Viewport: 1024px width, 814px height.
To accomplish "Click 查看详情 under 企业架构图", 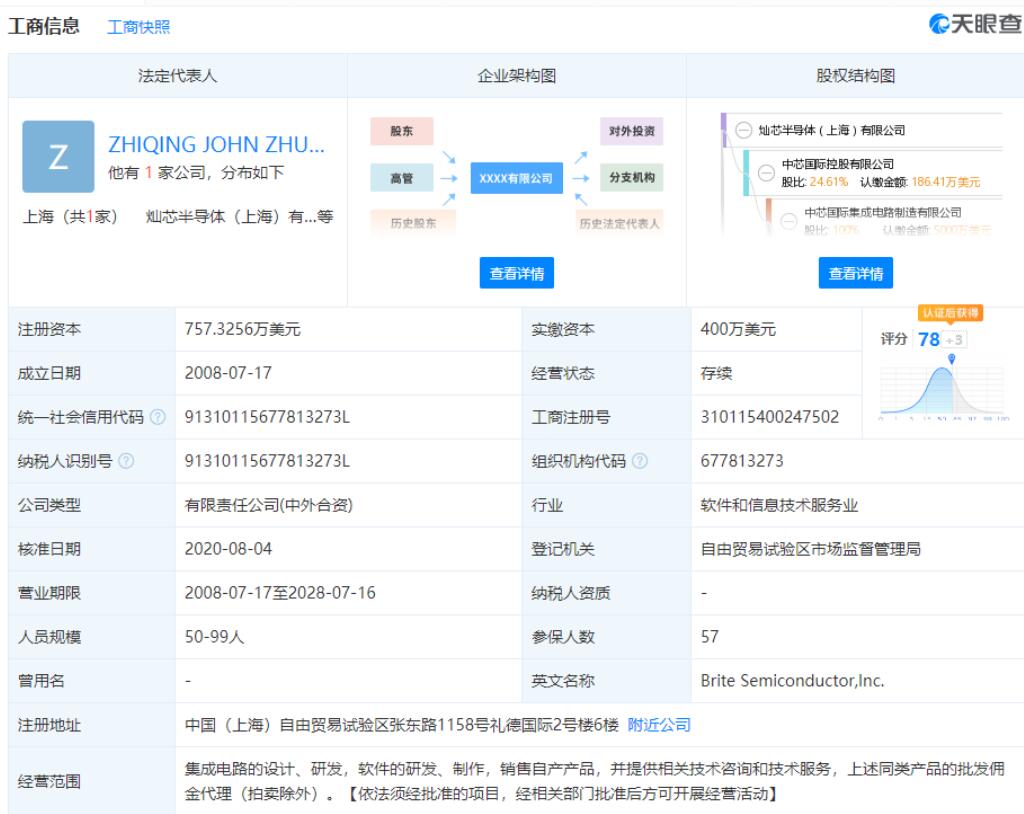I will coord(517,273).
